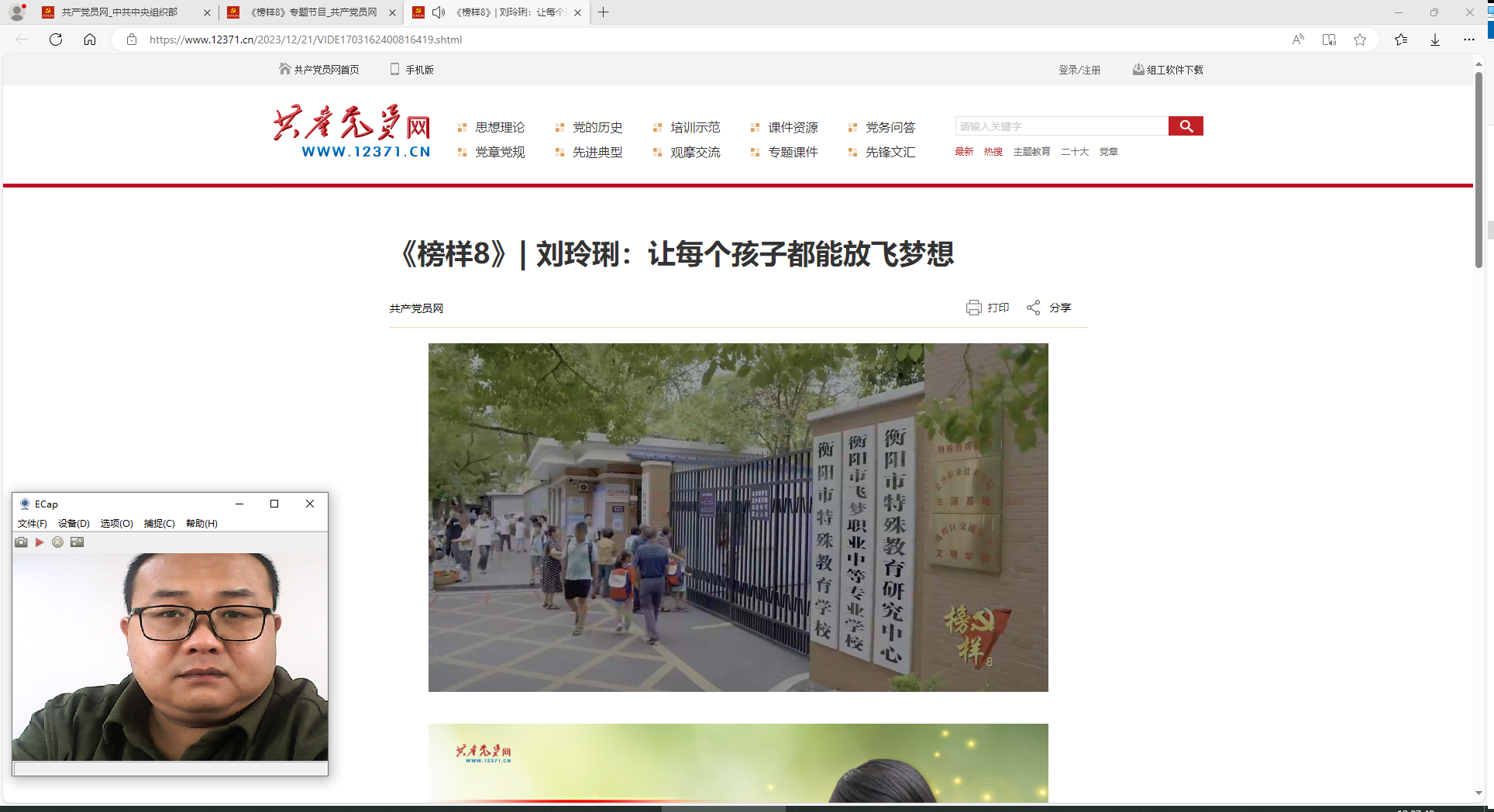Open sharing via the 分享 icon

(x=1034, y=308)
